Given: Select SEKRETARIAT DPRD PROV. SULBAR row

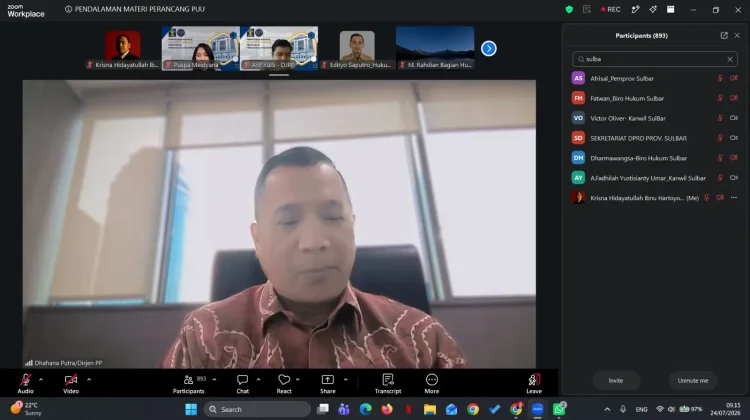Looking at the screenshot, I should pos(655,138).
